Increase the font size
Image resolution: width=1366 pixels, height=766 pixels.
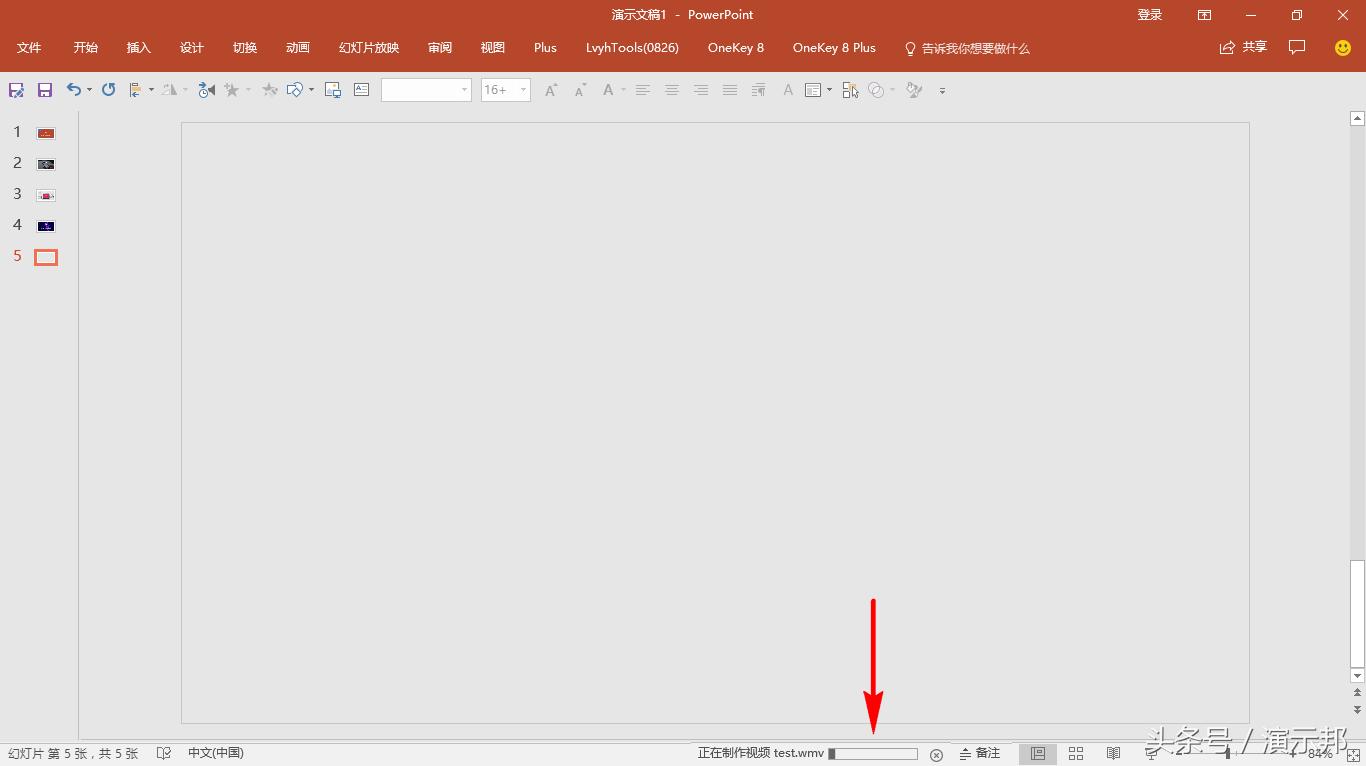coord(550,90)
